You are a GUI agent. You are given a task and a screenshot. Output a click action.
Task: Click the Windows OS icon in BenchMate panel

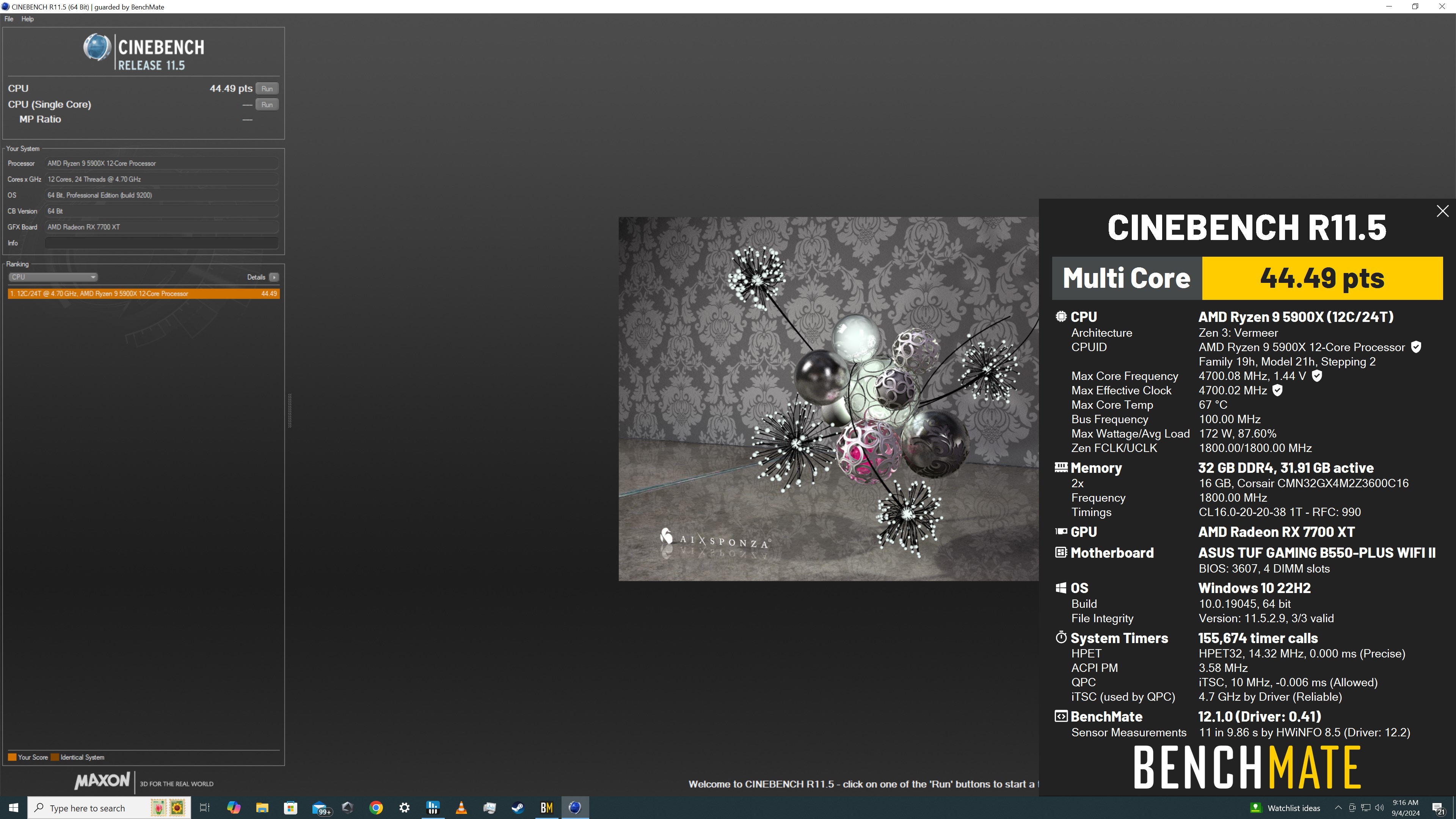pyautogui.click(x=1061, y=588)
